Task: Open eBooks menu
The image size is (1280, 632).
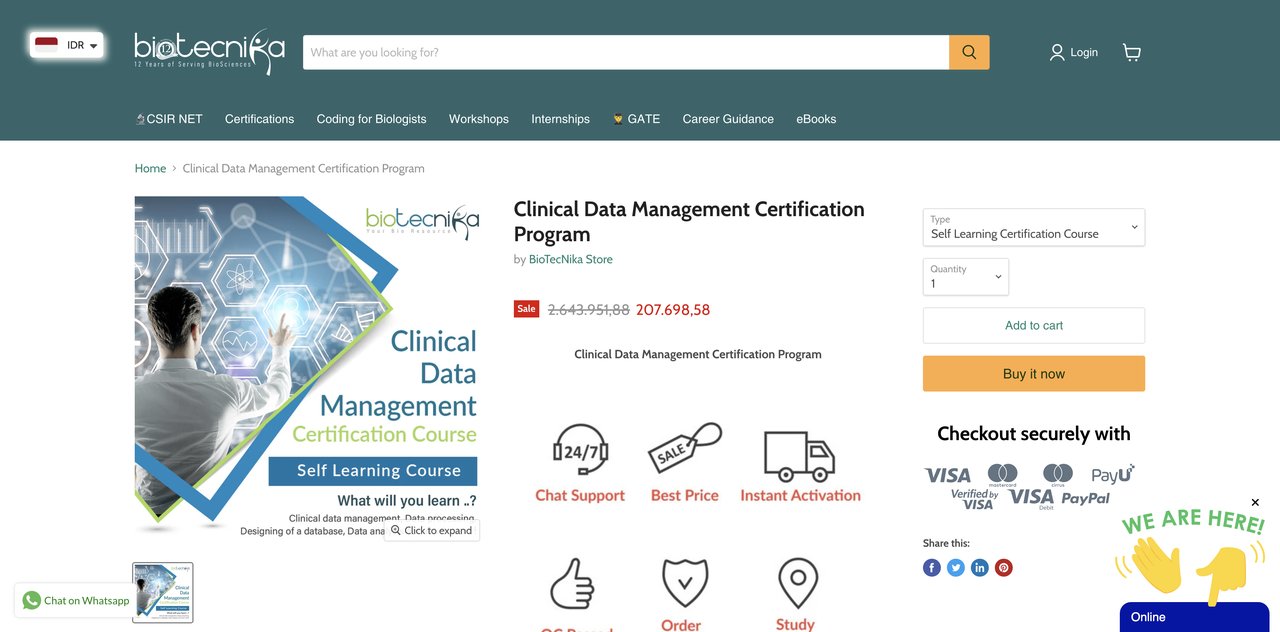Action: (x=816, y=119)
